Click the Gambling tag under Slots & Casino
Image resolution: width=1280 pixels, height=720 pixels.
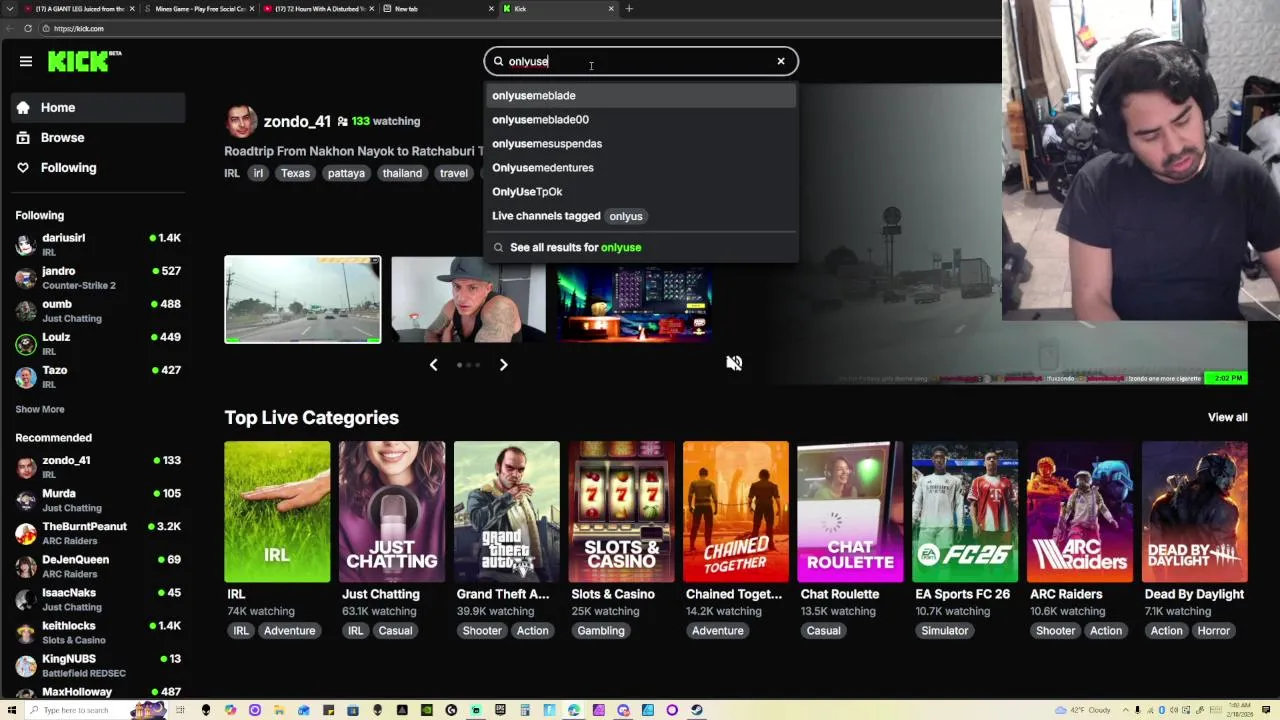point(600,631)
